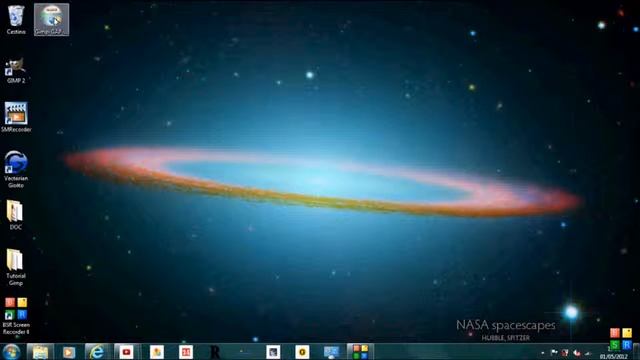This screenshot has width=640, height=360.
Task: Open the red play-button taskbar icon
Action: click(126, 352)
